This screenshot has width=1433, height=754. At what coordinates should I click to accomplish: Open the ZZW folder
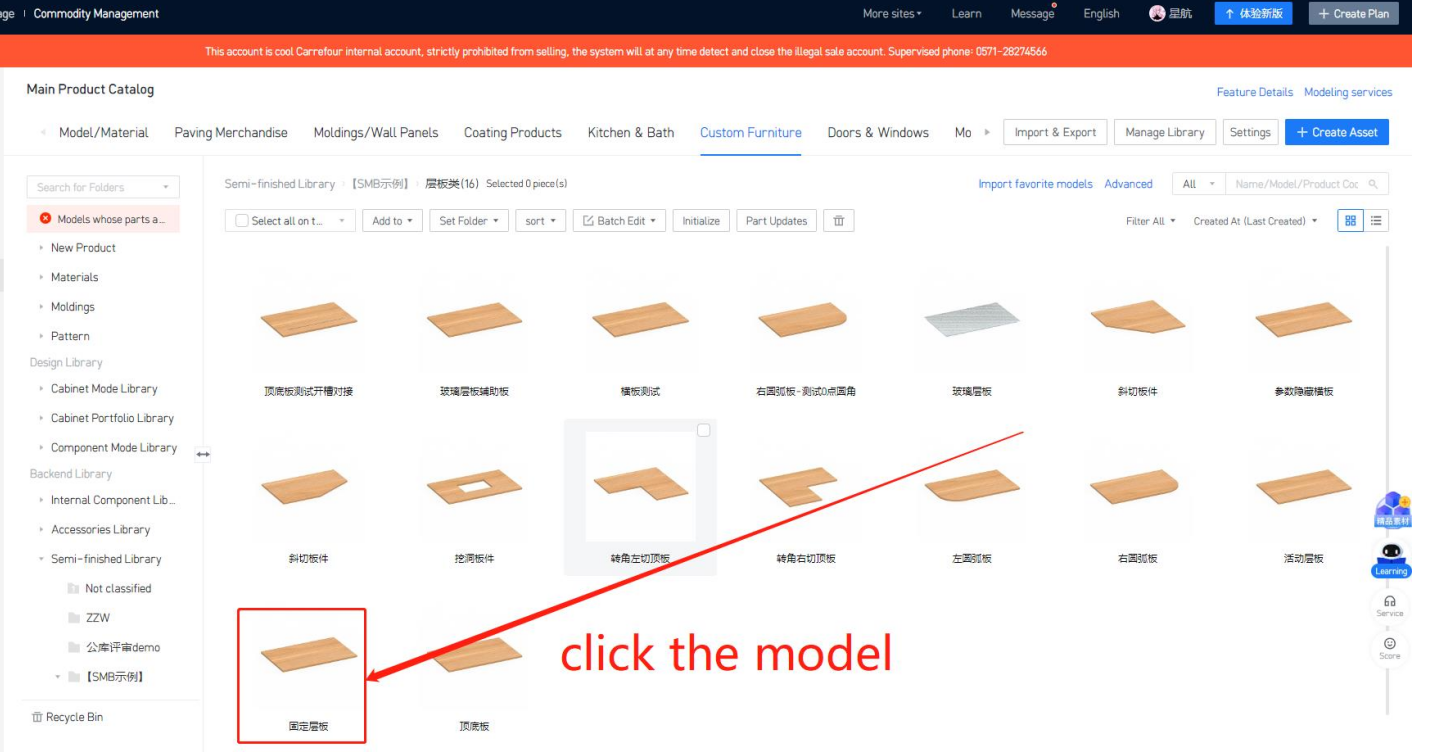(x=89, y=618)
